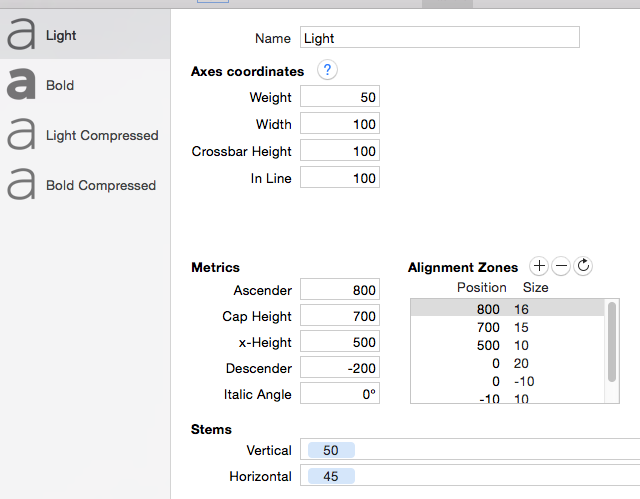Select alignment zone row 0 20

pyautogui.click(x=507, y=363)
